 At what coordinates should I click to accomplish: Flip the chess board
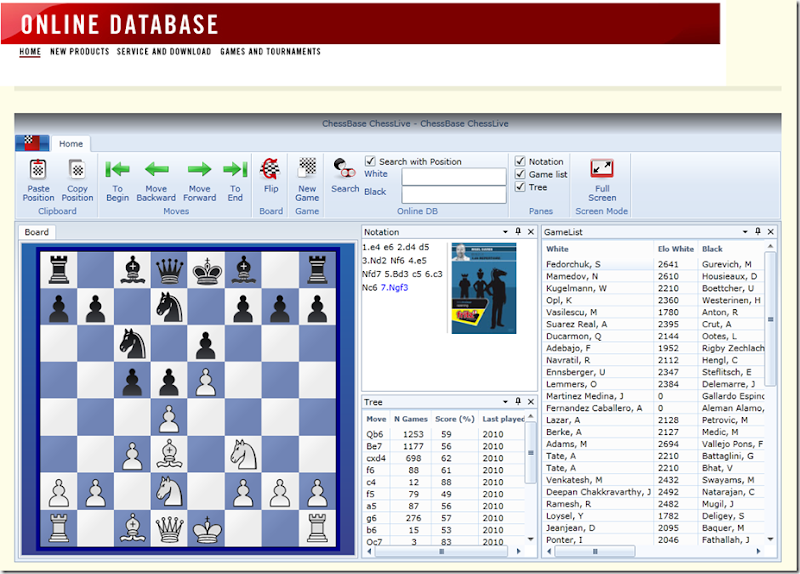270,170
